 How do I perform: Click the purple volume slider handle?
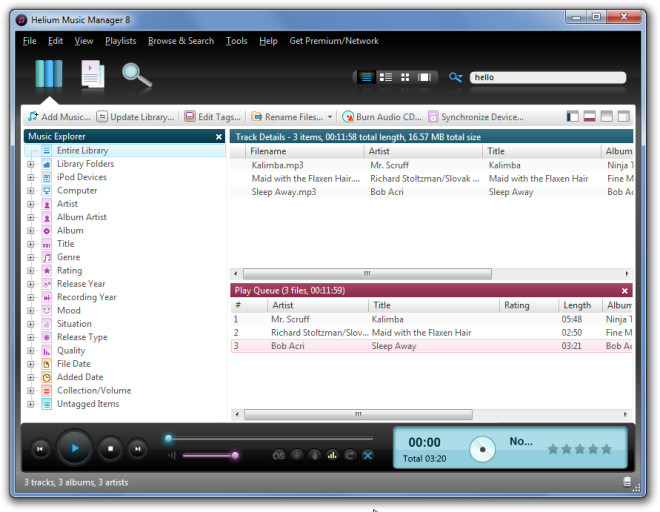pos(235,455)
